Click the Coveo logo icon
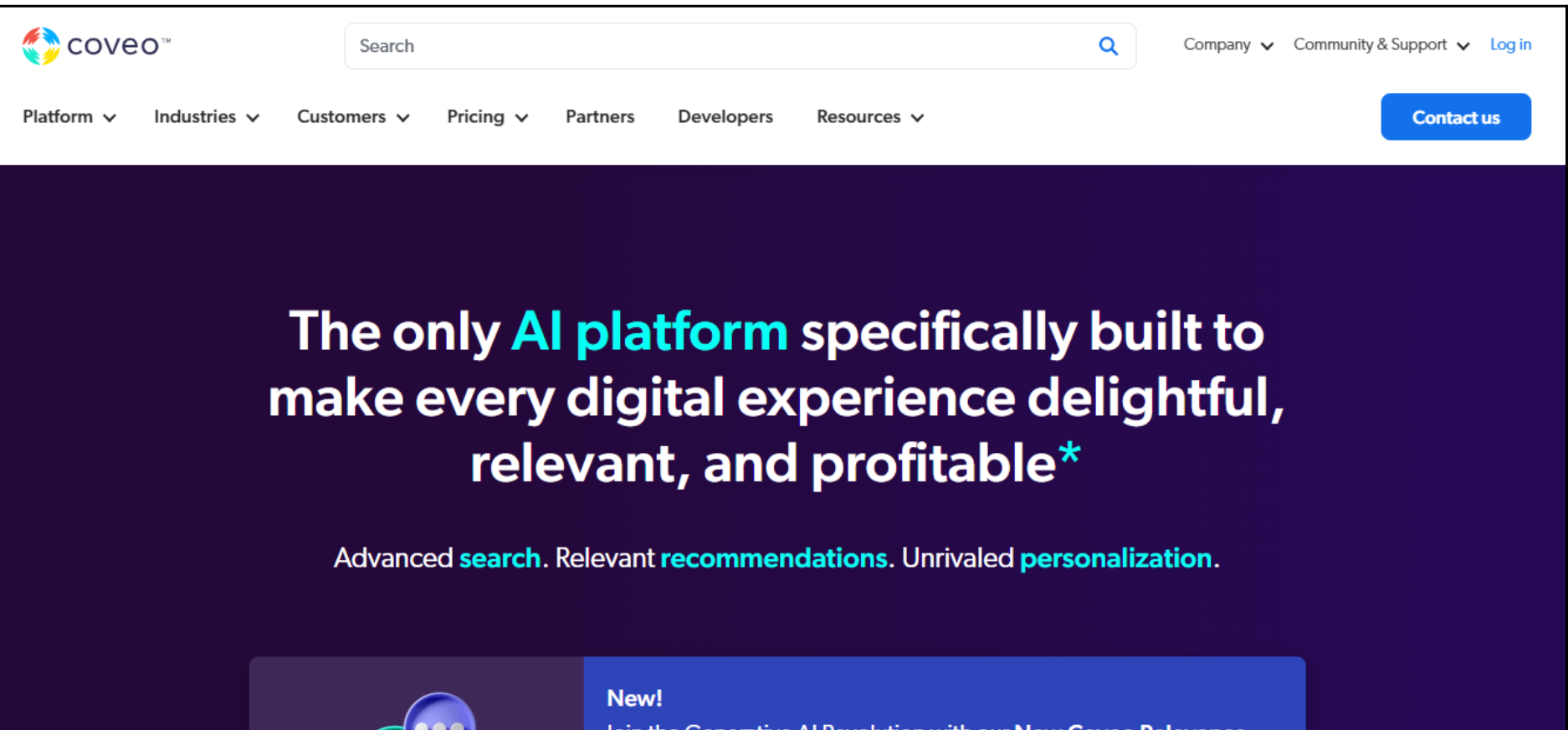The image size is (1568, 730). pos(41,46)
